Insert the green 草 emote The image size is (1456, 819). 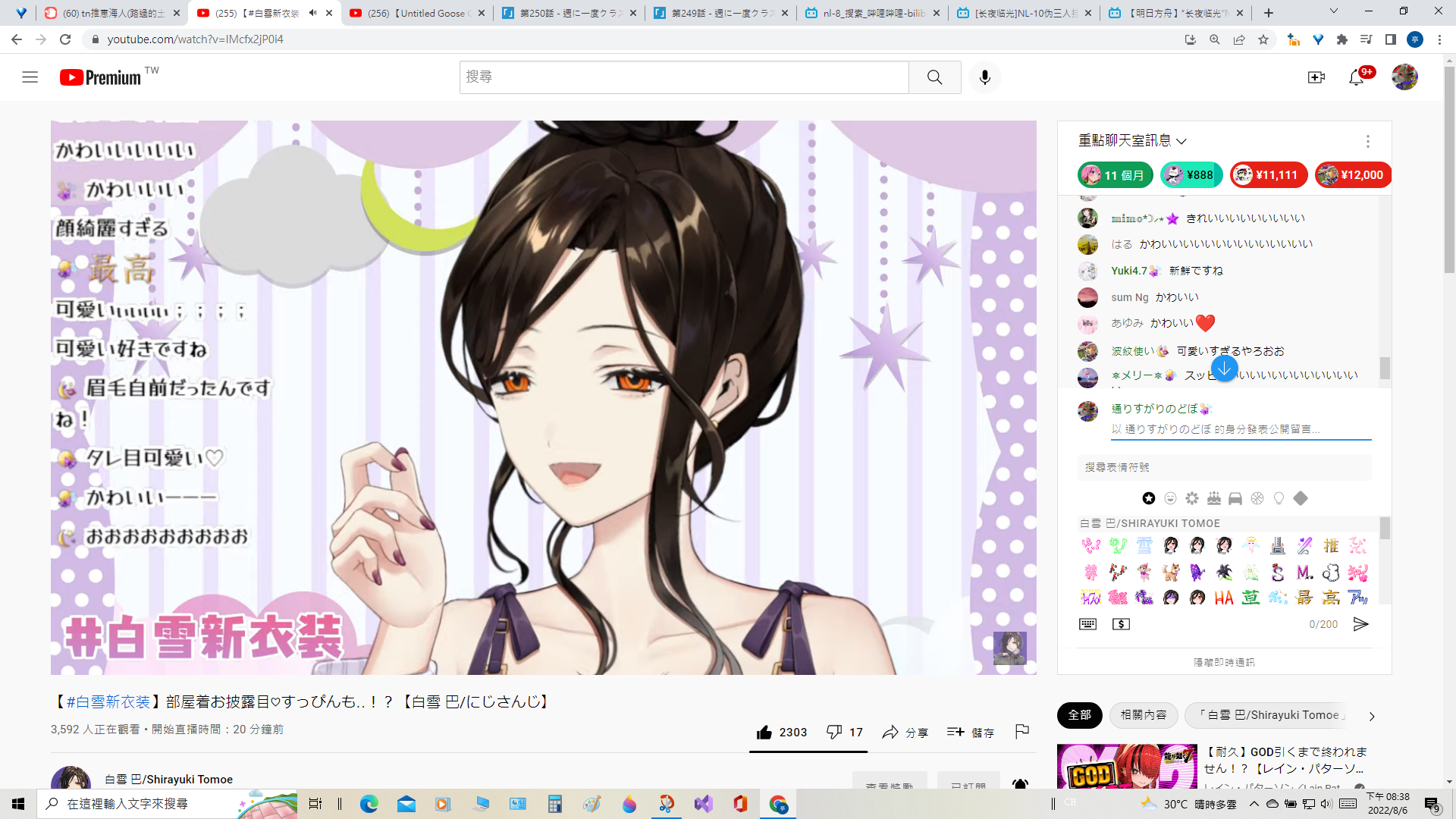(x=1250, y=598)
